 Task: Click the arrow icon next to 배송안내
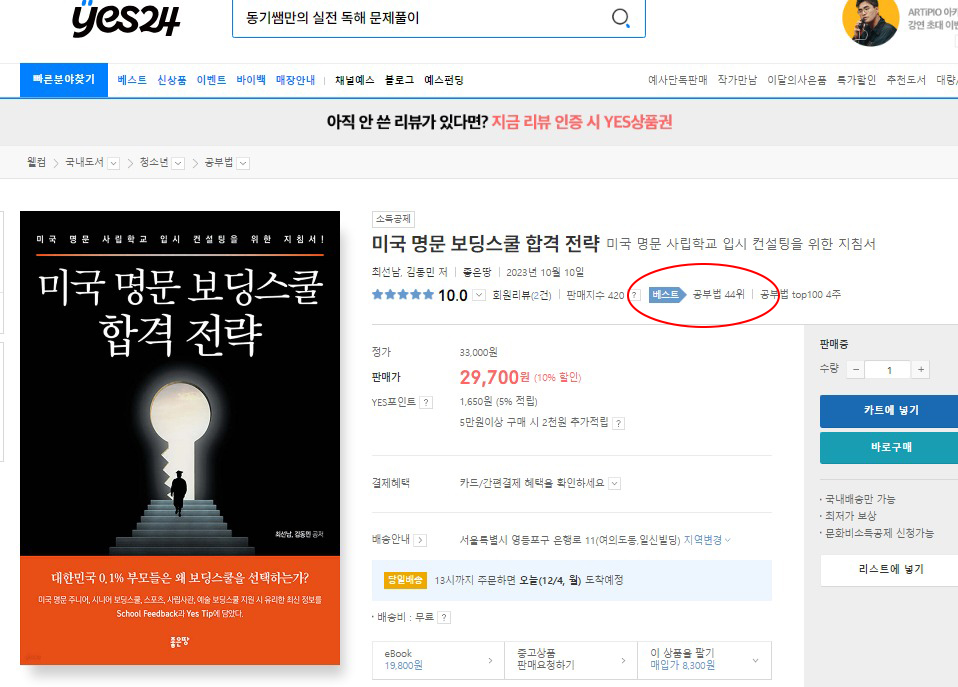(420, 540)
